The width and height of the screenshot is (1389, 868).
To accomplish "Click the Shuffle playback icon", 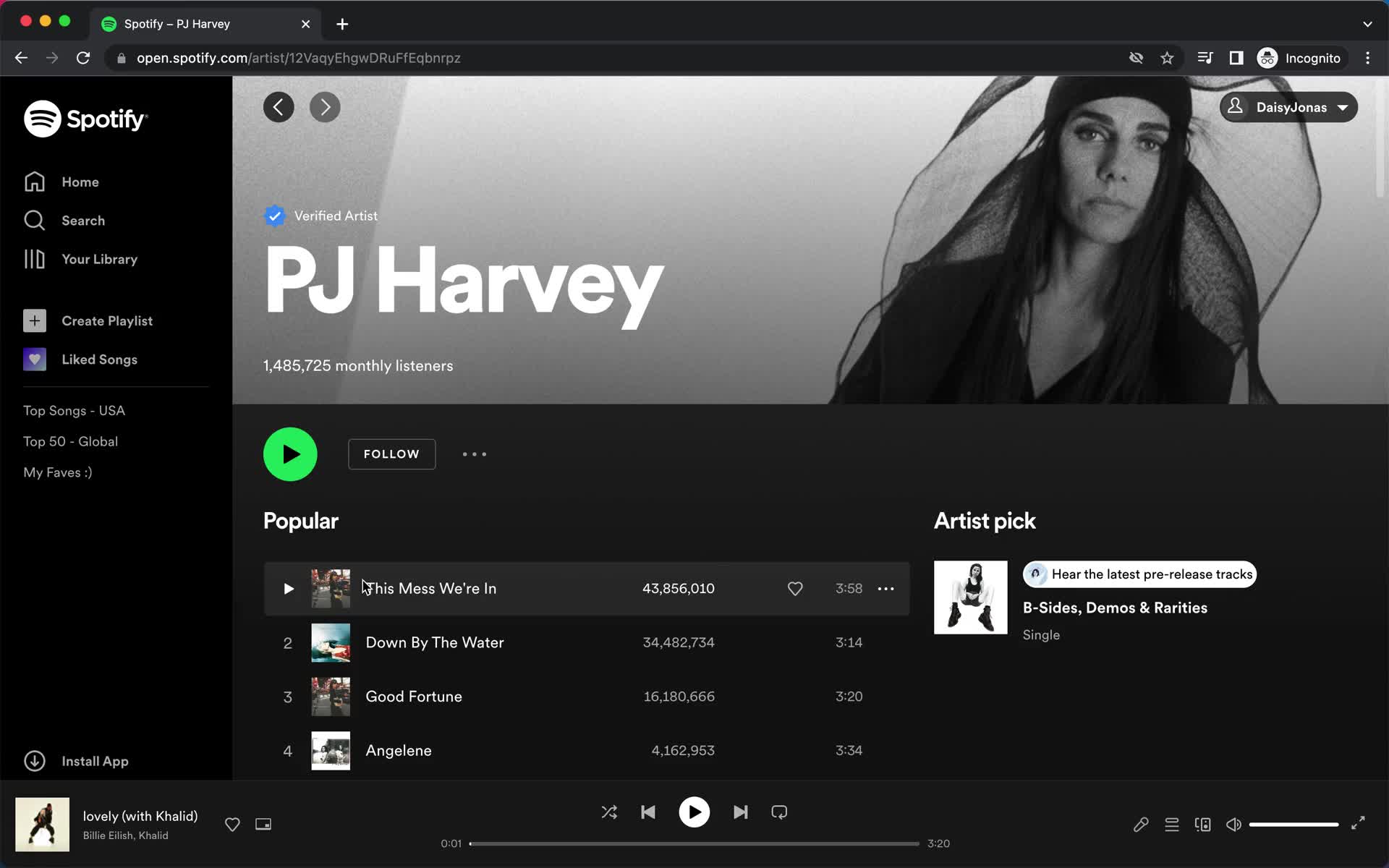I will click(609, 812).
